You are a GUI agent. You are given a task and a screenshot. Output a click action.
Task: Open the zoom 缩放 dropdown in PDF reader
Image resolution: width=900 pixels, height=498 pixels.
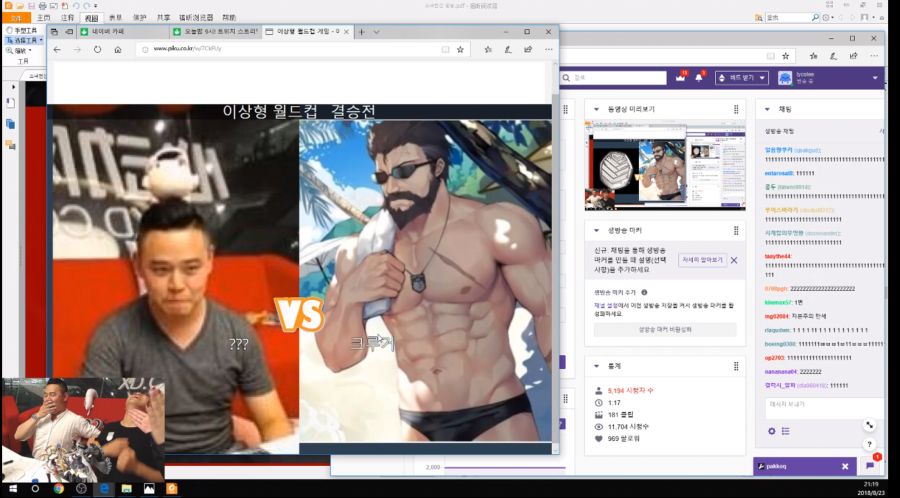coord(19,50)
